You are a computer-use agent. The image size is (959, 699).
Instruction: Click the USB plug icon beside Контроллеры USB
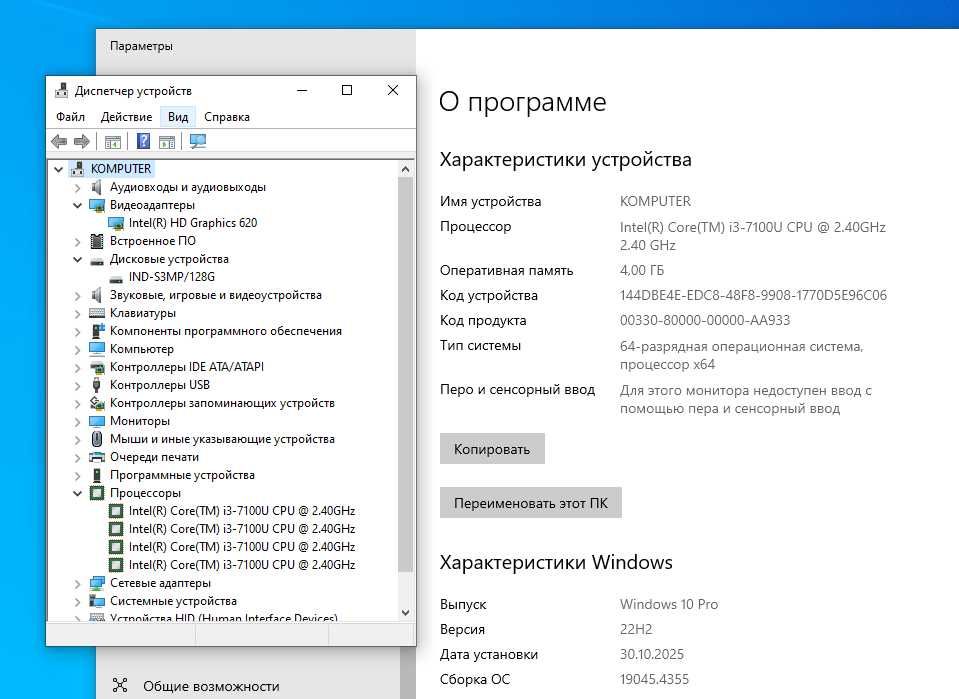click(x=97, y=385)
